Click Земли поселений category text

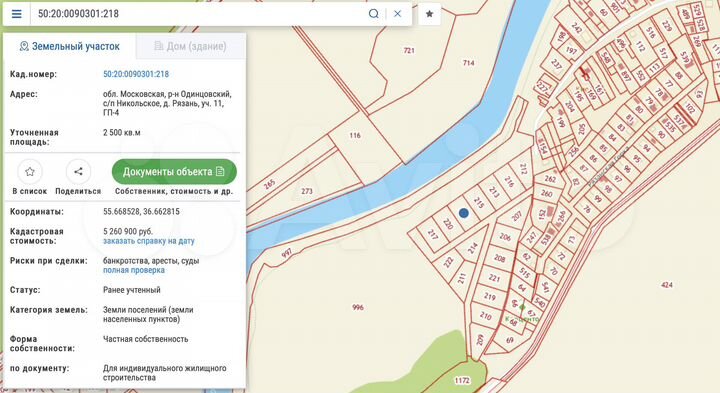coord(148,314)
